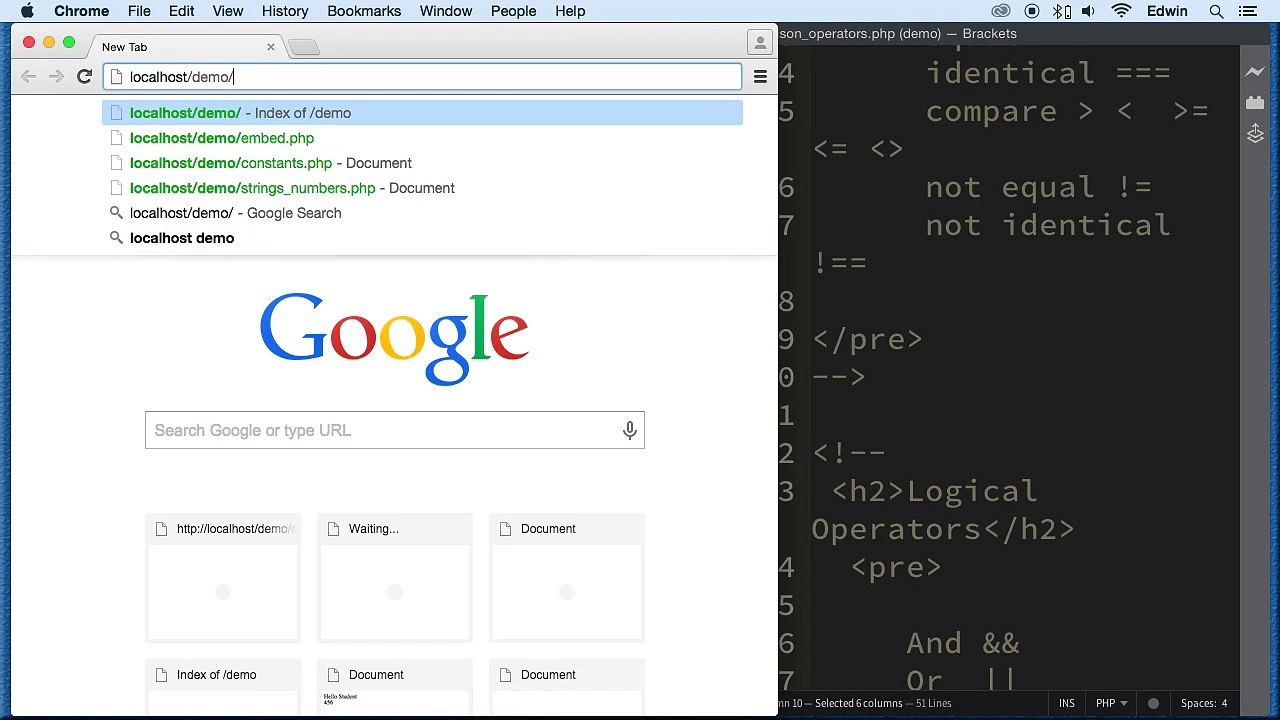Viewport: 1280px width, 720px height.
Task: Click the '</pre>' code line in Brackets
Action: (x=867, y=339)
